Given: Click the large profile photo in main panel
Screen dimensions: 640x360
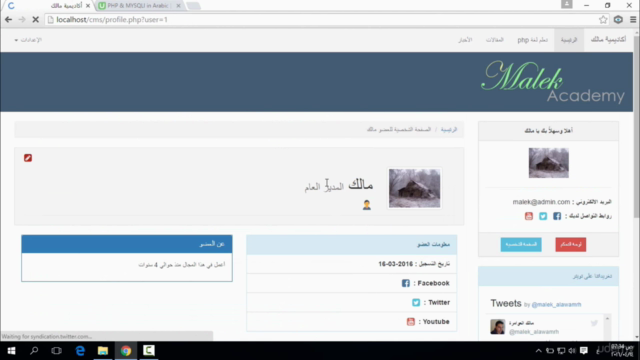Looking at the screenshot, I should click(x=414, y=188).
